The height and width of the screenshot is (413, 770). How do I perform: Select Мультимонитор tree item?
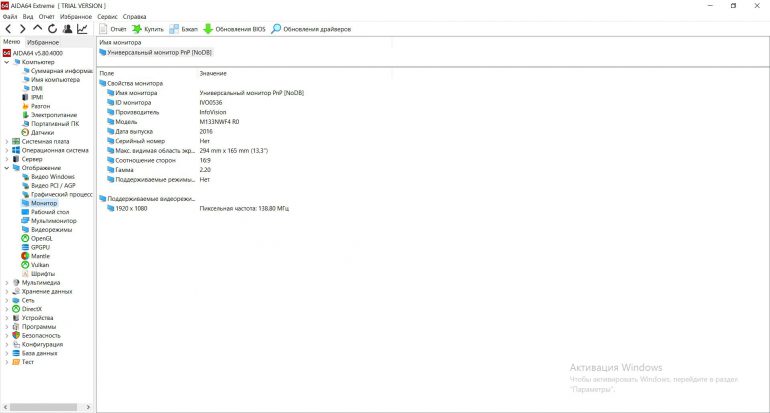click(x=49, y=221)
